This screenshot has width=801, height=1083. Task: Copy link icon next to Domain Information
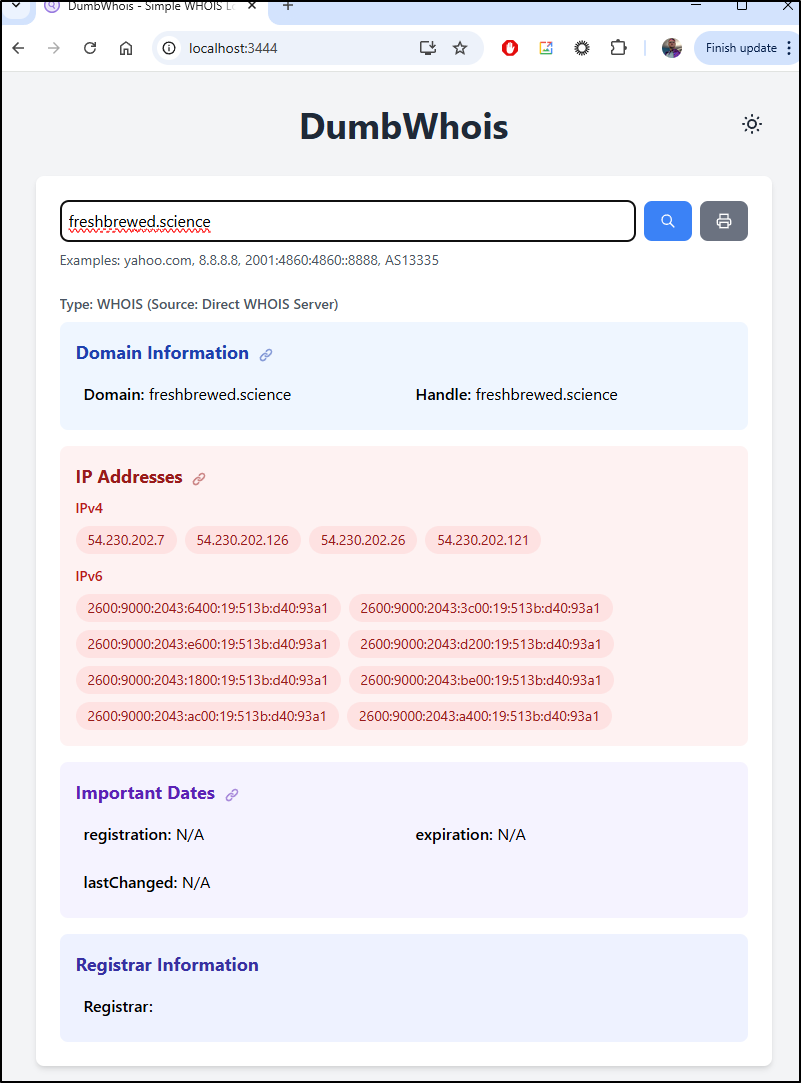pyautogui.click(x=266, y=354)
